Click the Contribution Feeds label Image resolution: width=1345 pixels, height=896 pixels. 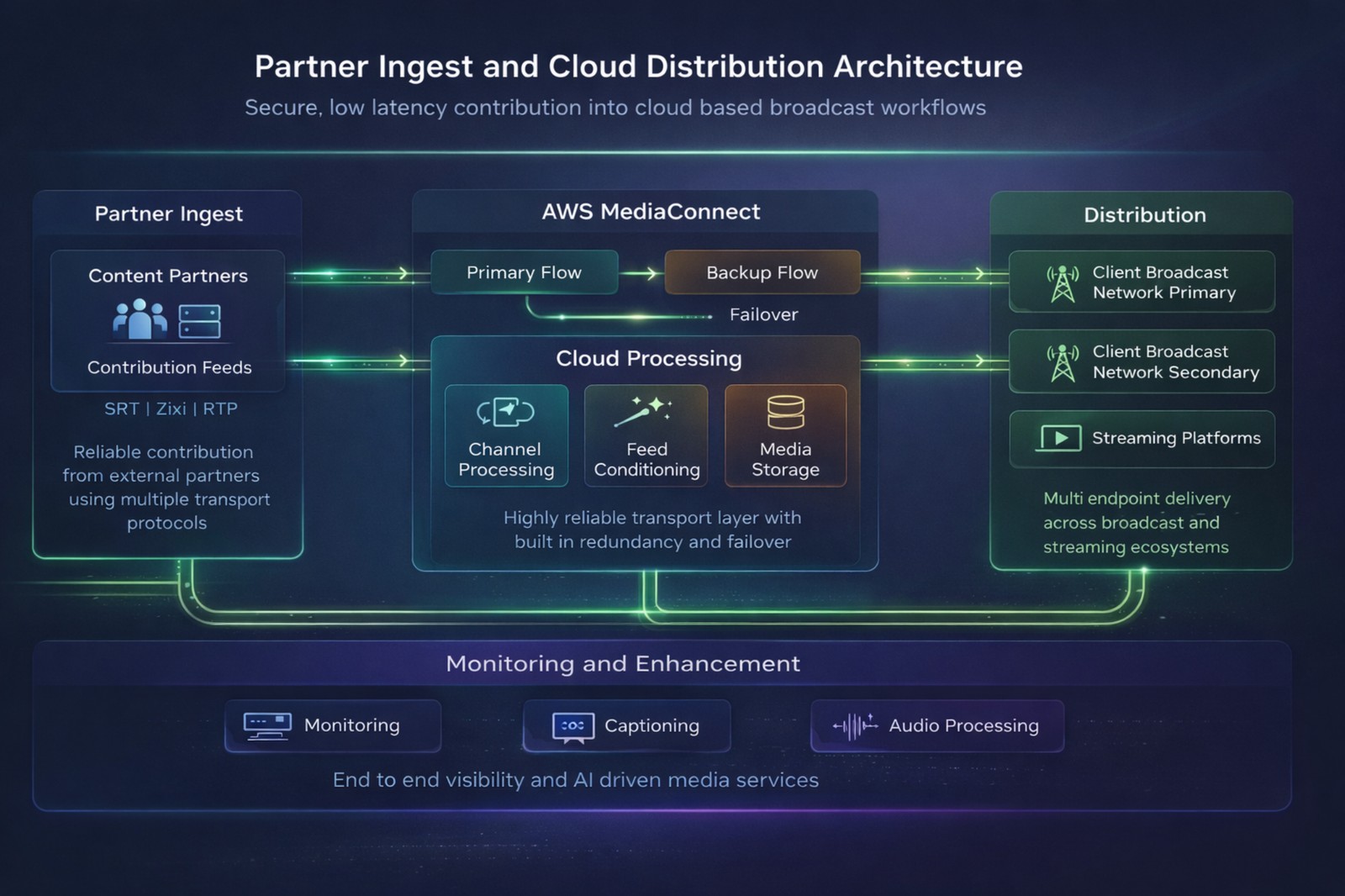pyautogui.click(x=170, y=367)
